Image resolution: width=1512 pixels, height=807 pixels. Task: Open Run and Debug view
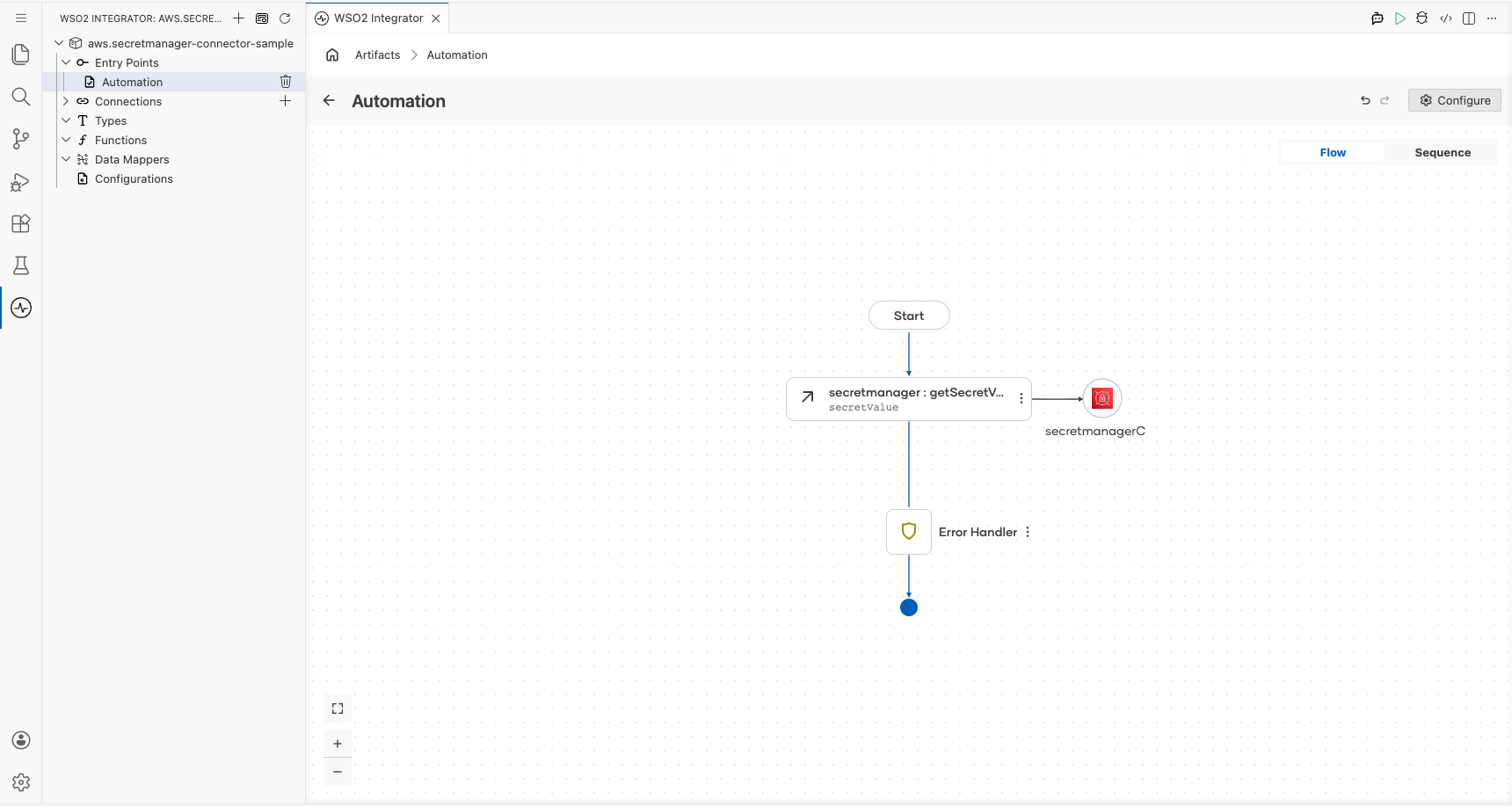[21, 181]
